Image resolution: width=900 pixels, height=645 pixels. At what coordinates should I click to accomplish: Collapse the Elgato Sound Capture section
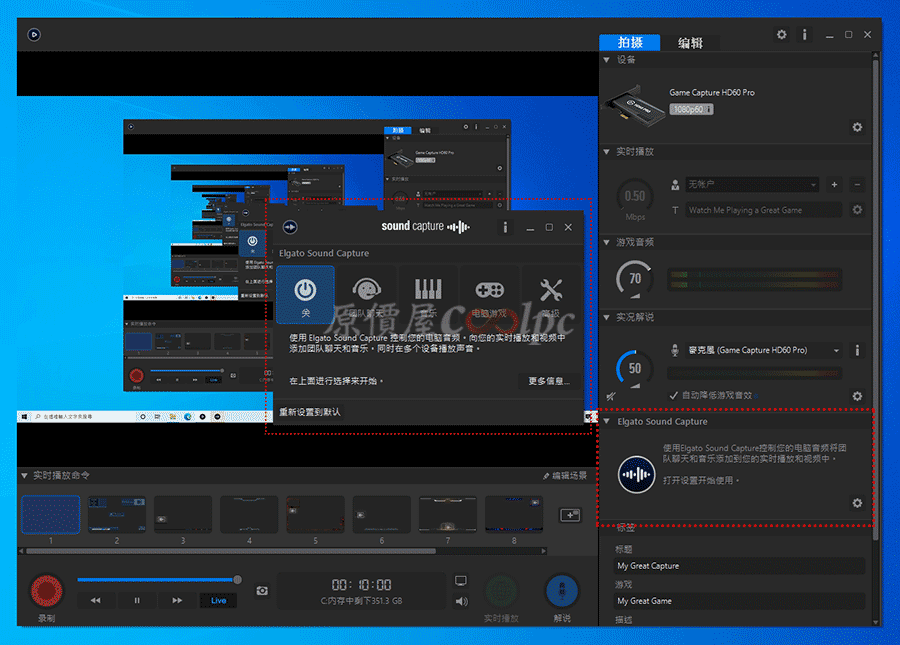point(607,421)
